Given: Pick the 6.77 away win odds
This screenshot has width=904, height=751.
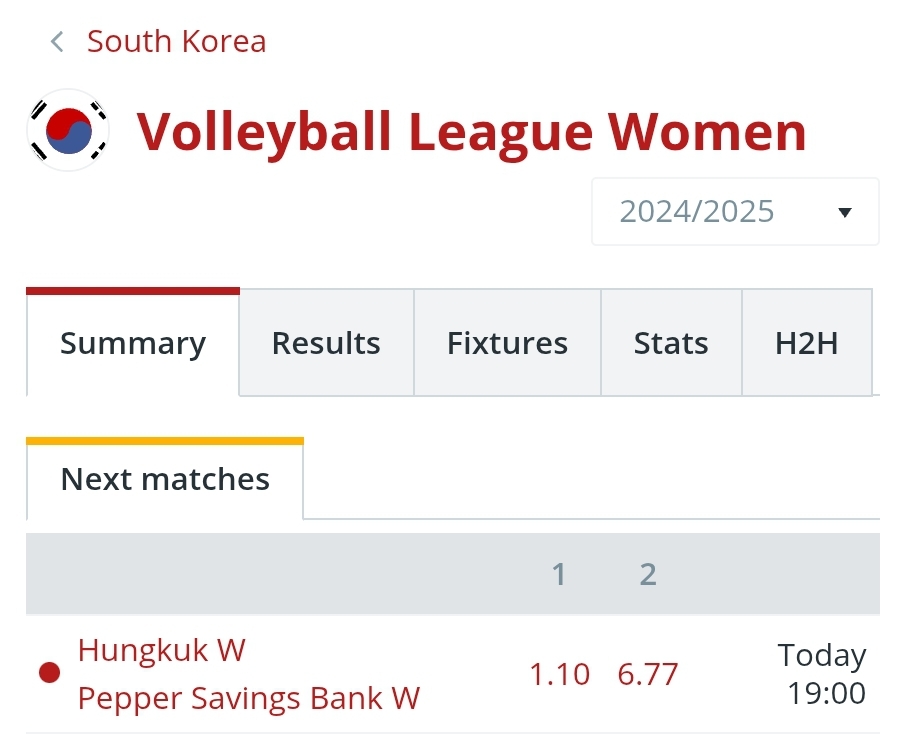Looking at the screenshot, I should 648,675.
